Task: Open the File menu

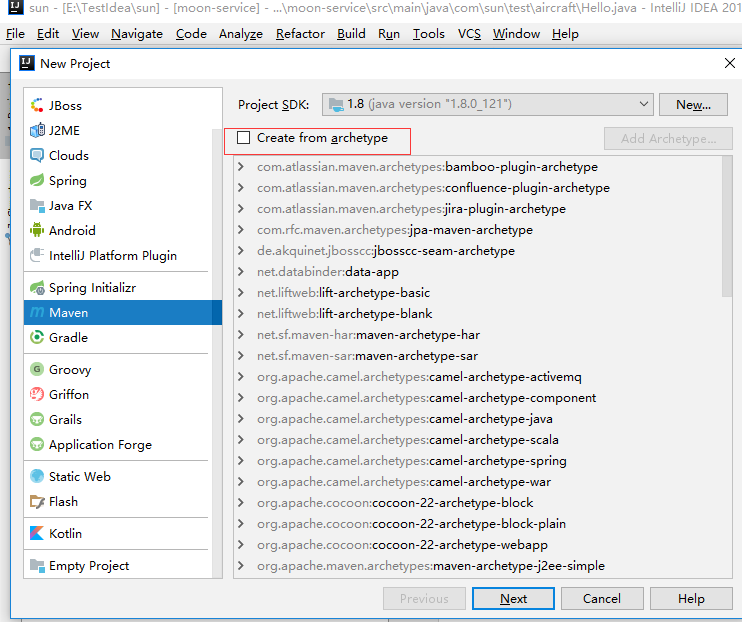Action: (15, 34)
